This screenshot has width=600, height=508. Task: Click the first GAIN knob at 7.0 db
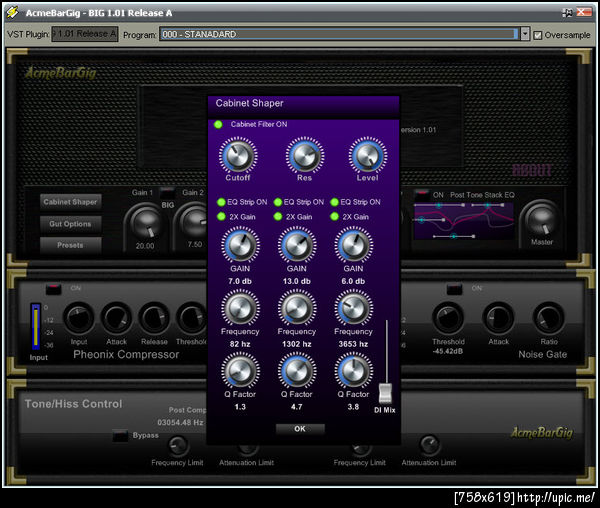pyautogui.click(x=240, y=246)
